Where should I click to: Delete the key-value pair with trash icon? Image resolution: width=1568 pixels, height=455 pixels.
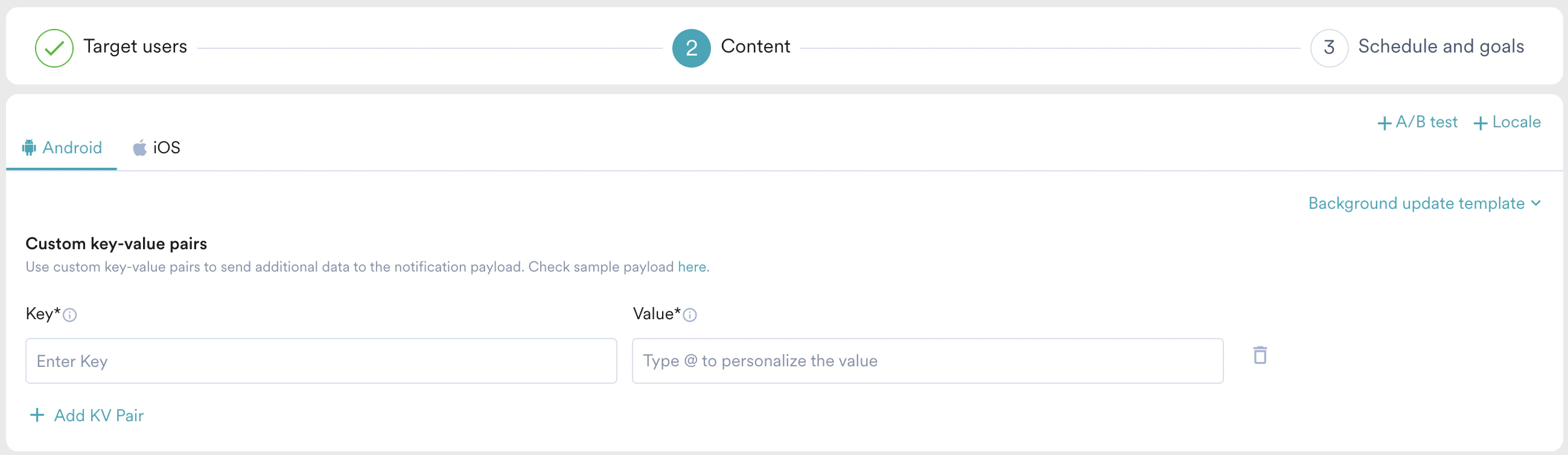pyautogui.click(x=1260, y=355)
